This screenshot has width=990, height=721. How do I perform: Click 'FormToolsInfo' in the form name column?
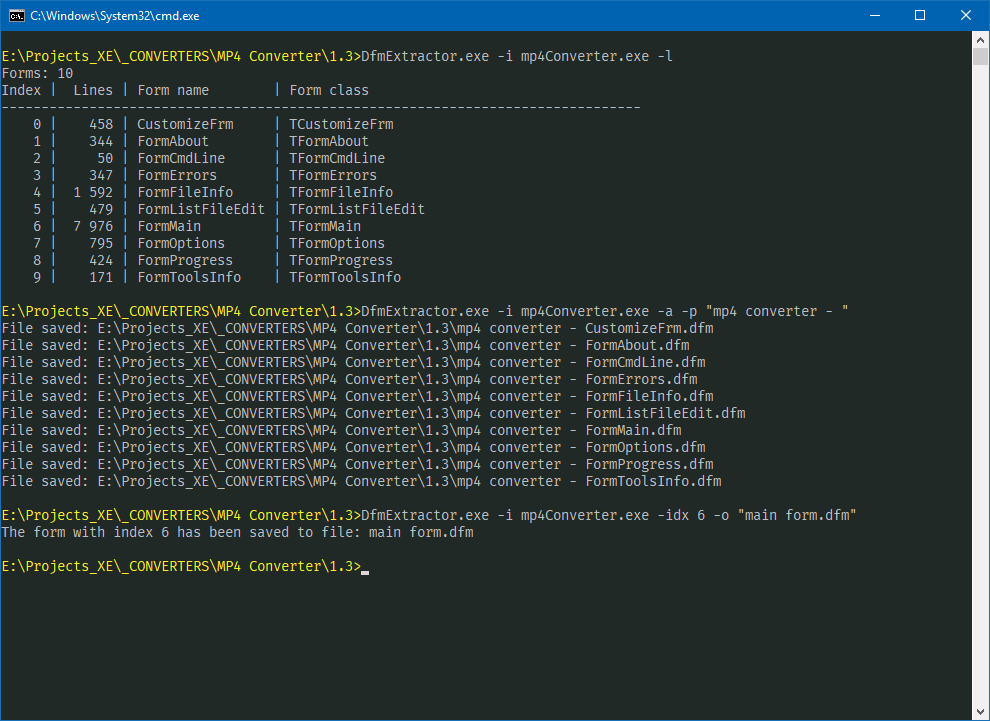point(189,278)
